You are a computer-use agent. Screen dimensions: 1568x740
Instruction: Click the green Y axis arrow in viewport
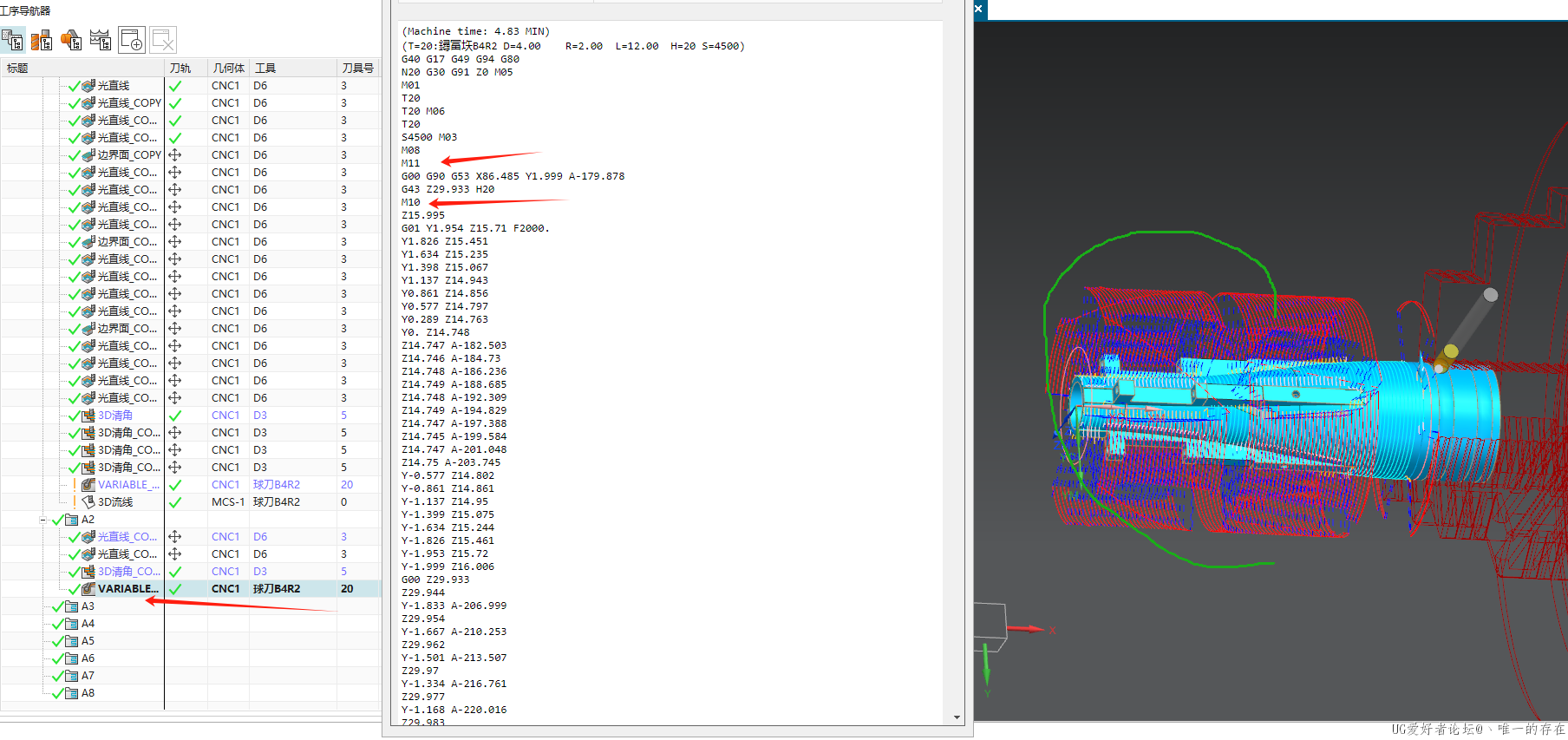click(986, 664)
